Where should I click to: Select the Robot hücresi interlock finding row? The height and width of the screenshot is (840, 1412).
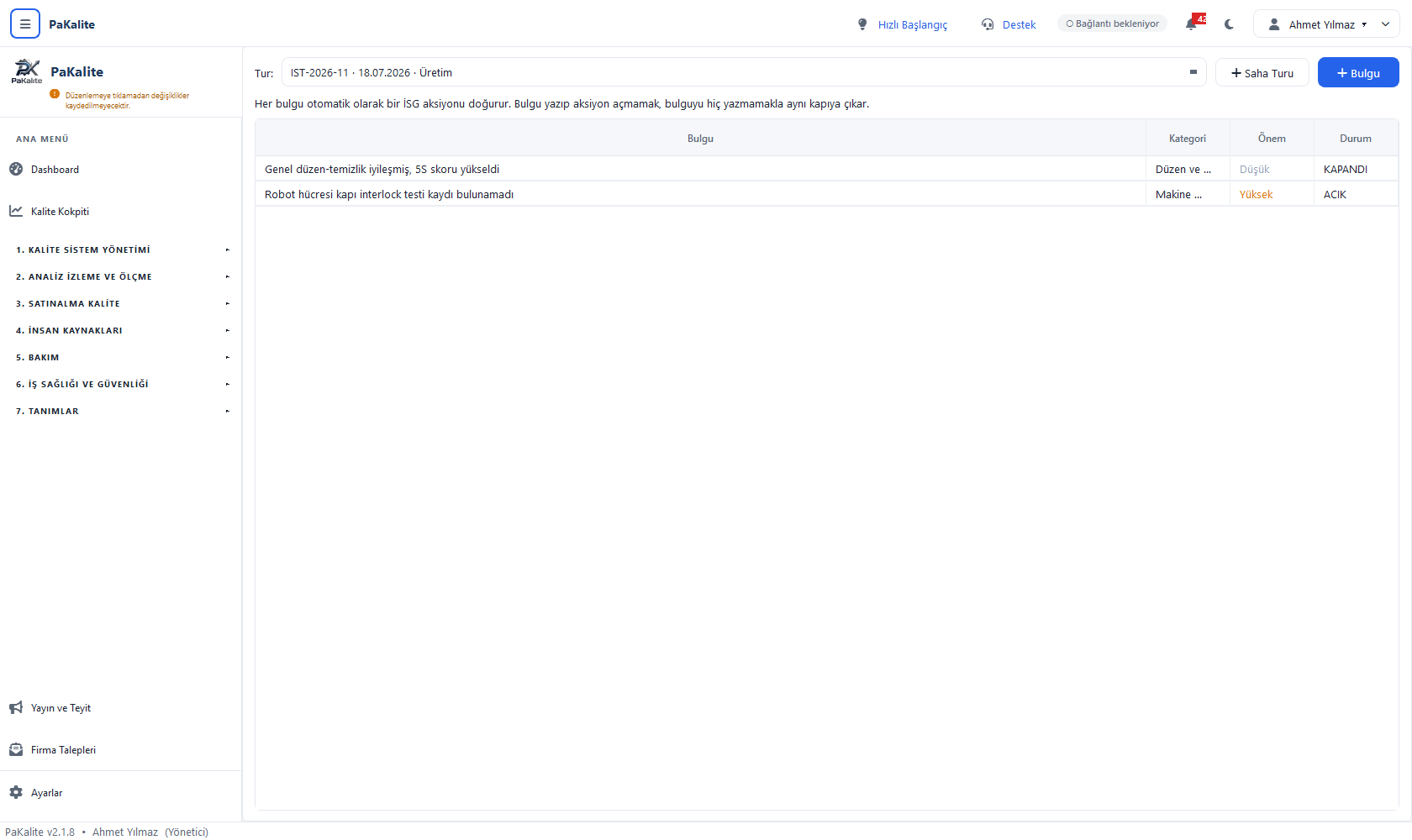click(827, 194)
